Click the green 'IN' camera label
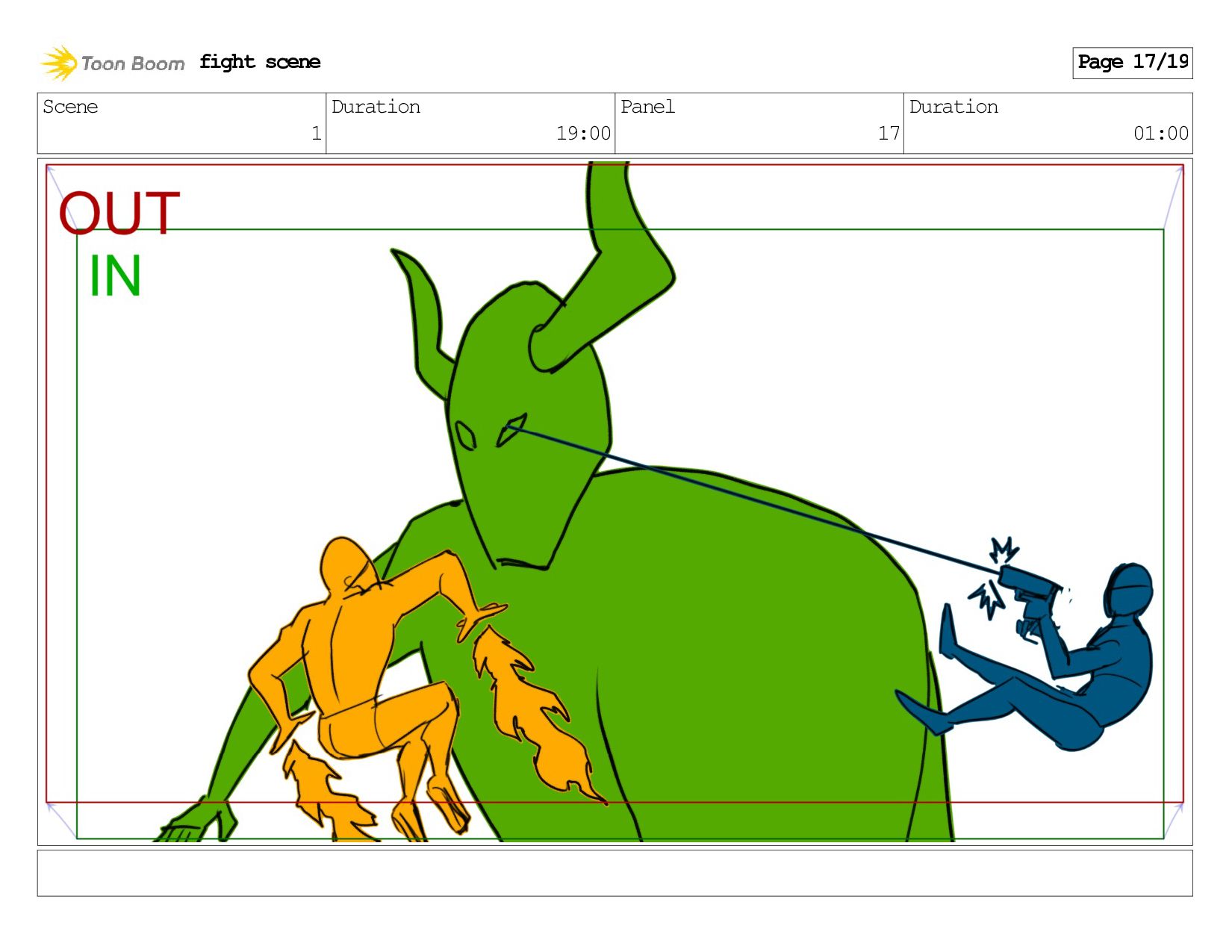 (x=115, y=276)
